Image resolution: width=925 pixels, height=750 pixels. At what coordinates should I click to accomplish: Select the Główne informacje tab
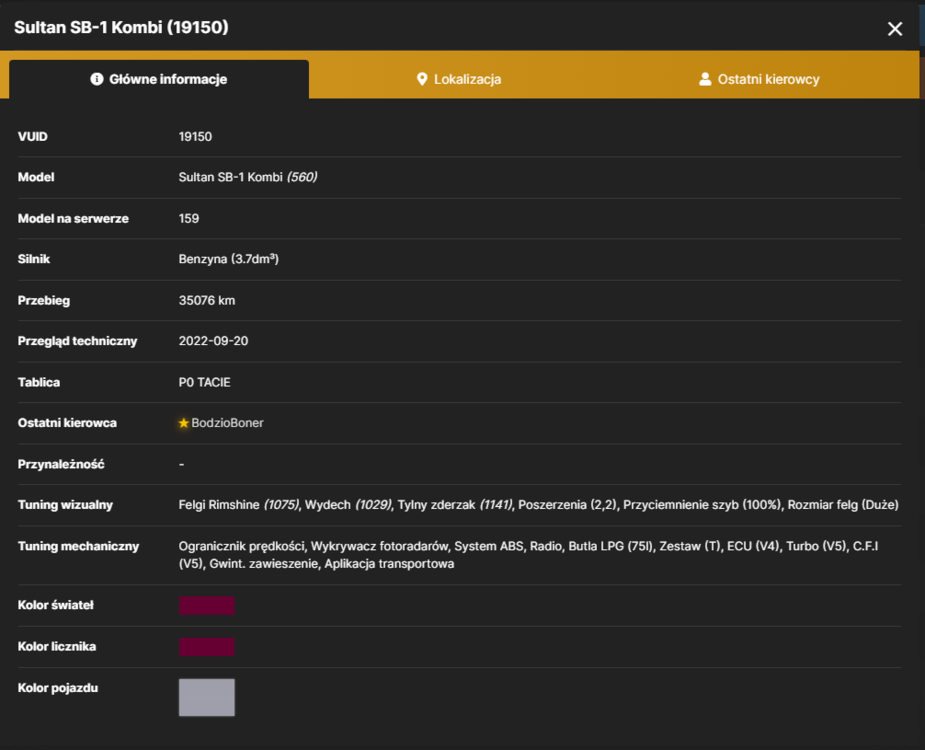(x=159, y=79)
